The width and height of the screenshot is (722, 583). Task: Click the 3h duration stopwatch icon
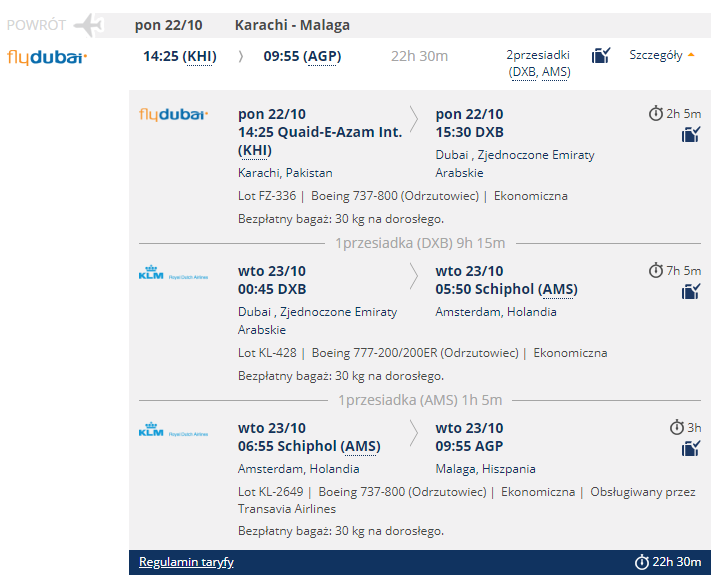676,427
